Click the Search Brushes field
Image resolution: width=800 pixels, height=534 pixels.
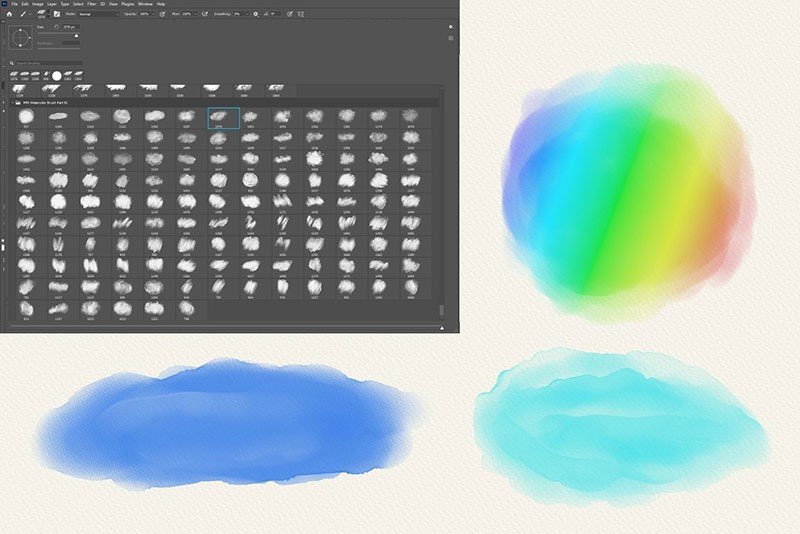[49, 63]
